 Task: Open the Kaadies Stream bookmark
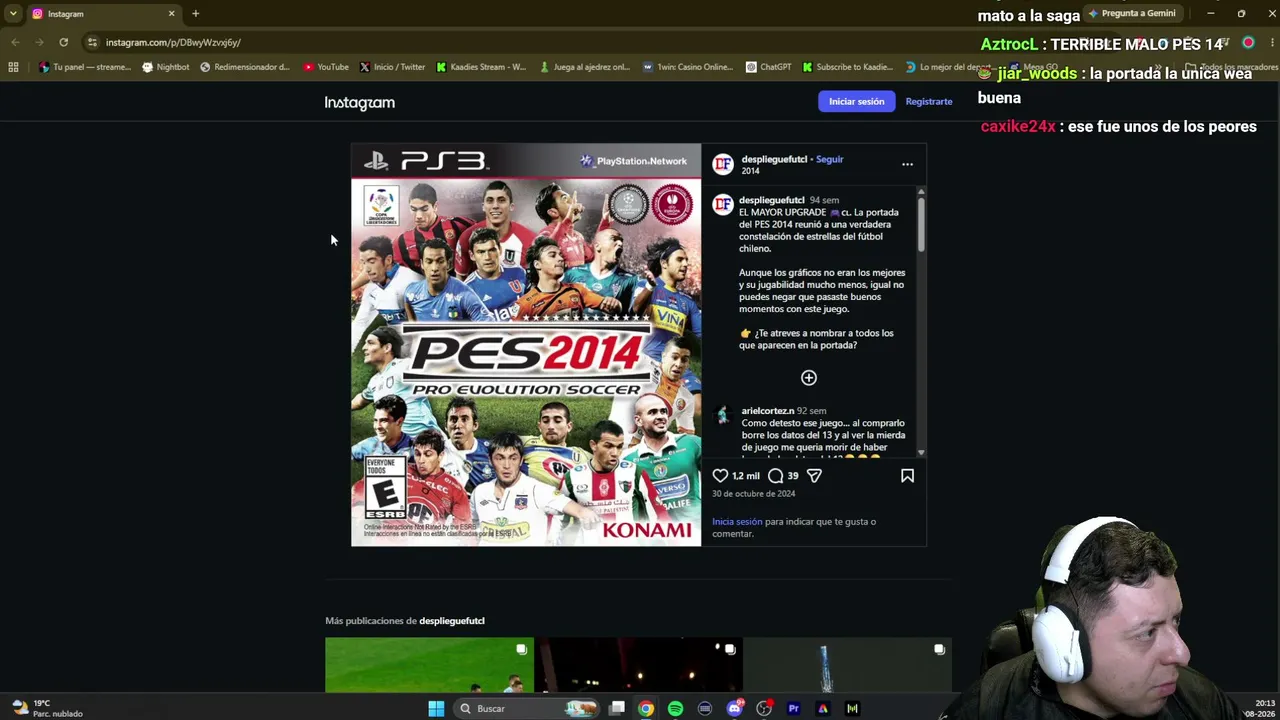[481, 67]
